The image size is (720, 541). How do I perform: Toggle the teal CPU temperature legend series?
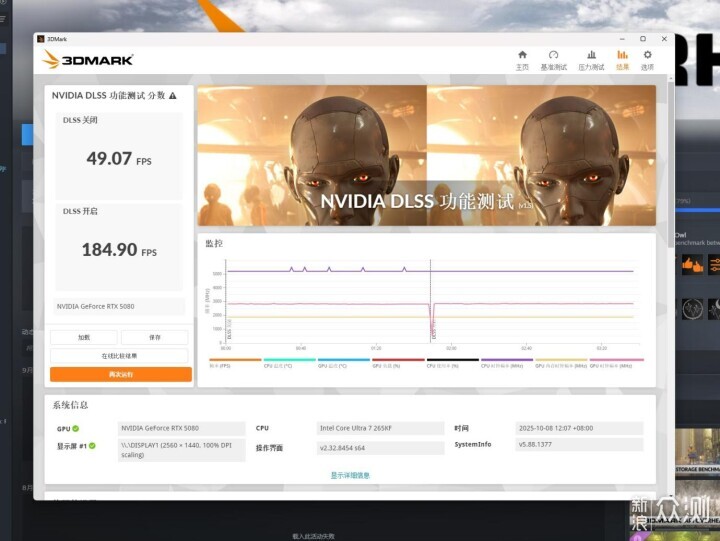pyautogui.click(x=289, y=362)
